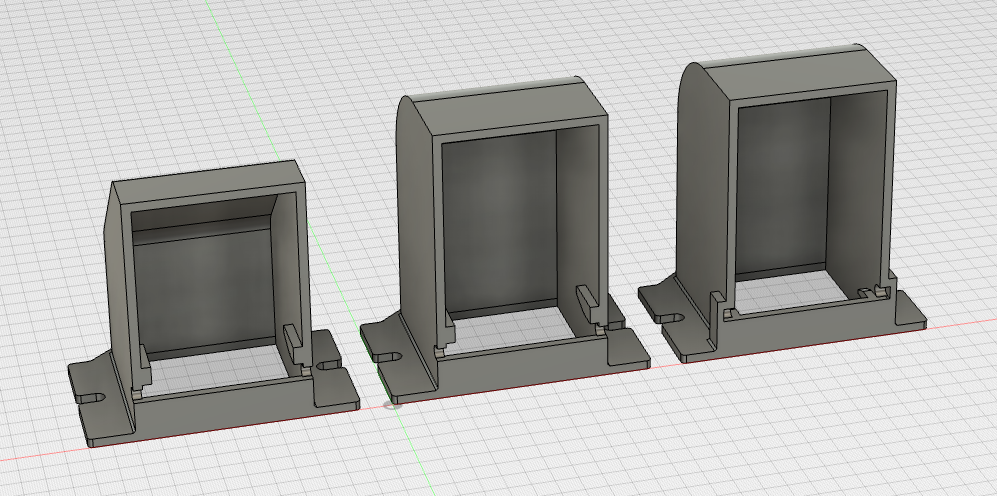Select the slot on the middle model's left flange
Viewport: 997px width, 496px height.
pos(389,354)
